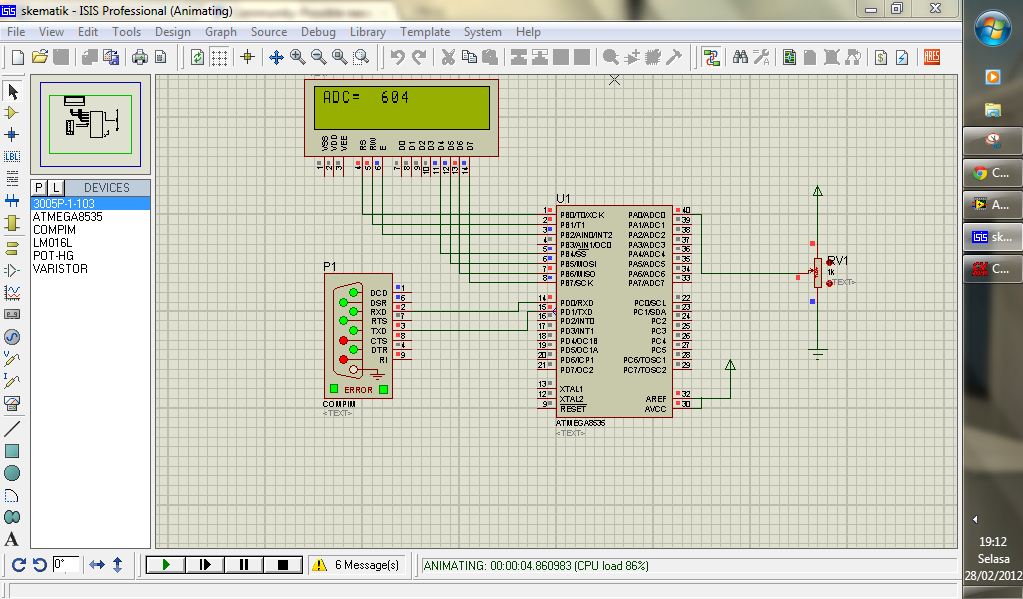This screenshot has width=1023, height=599.
Task: Click the zoom to area icon
Action: (x=361, y=57)
